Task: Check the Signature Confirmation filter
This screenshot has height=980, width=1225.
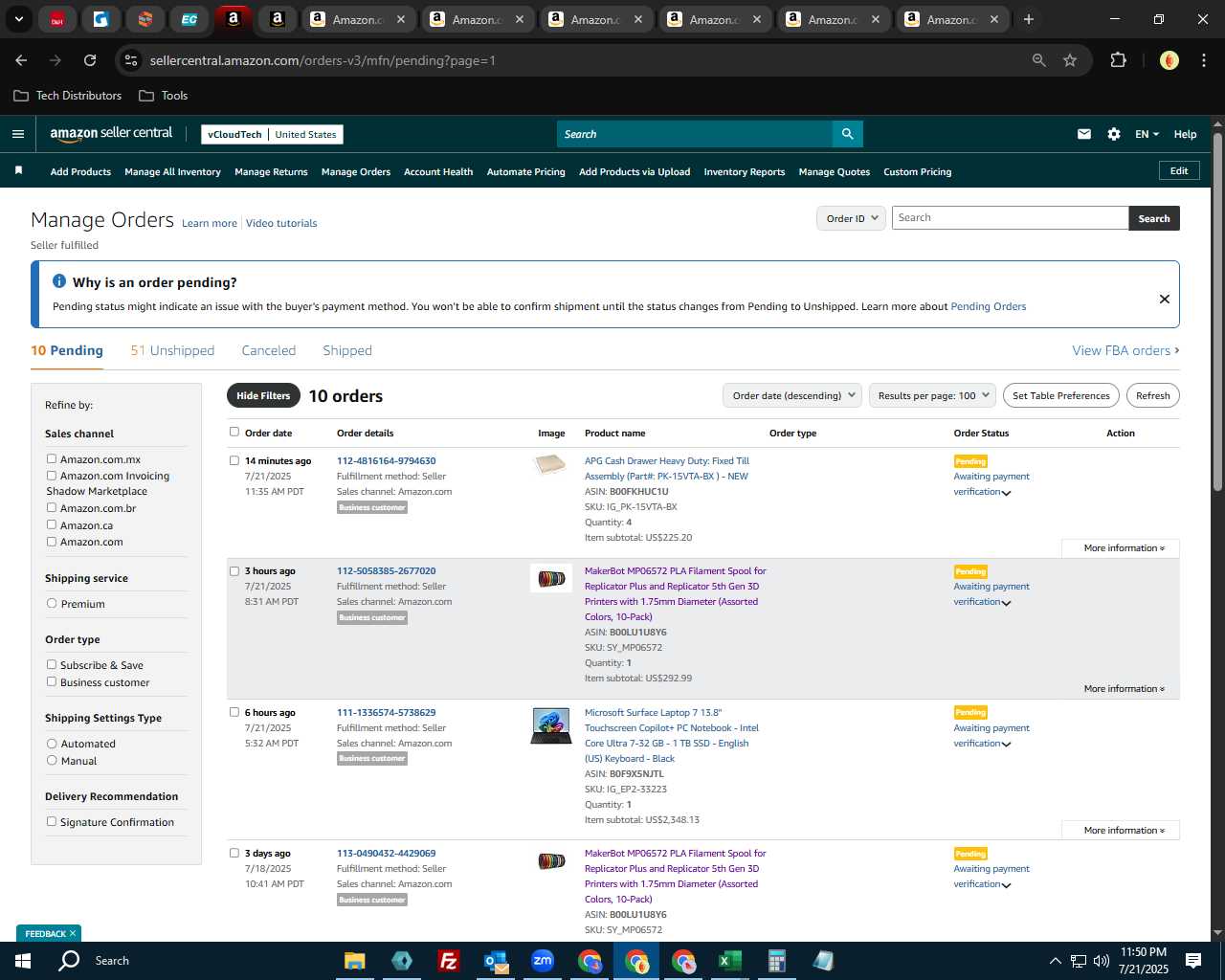Action: pyautogui.click(x=52, y=822)
